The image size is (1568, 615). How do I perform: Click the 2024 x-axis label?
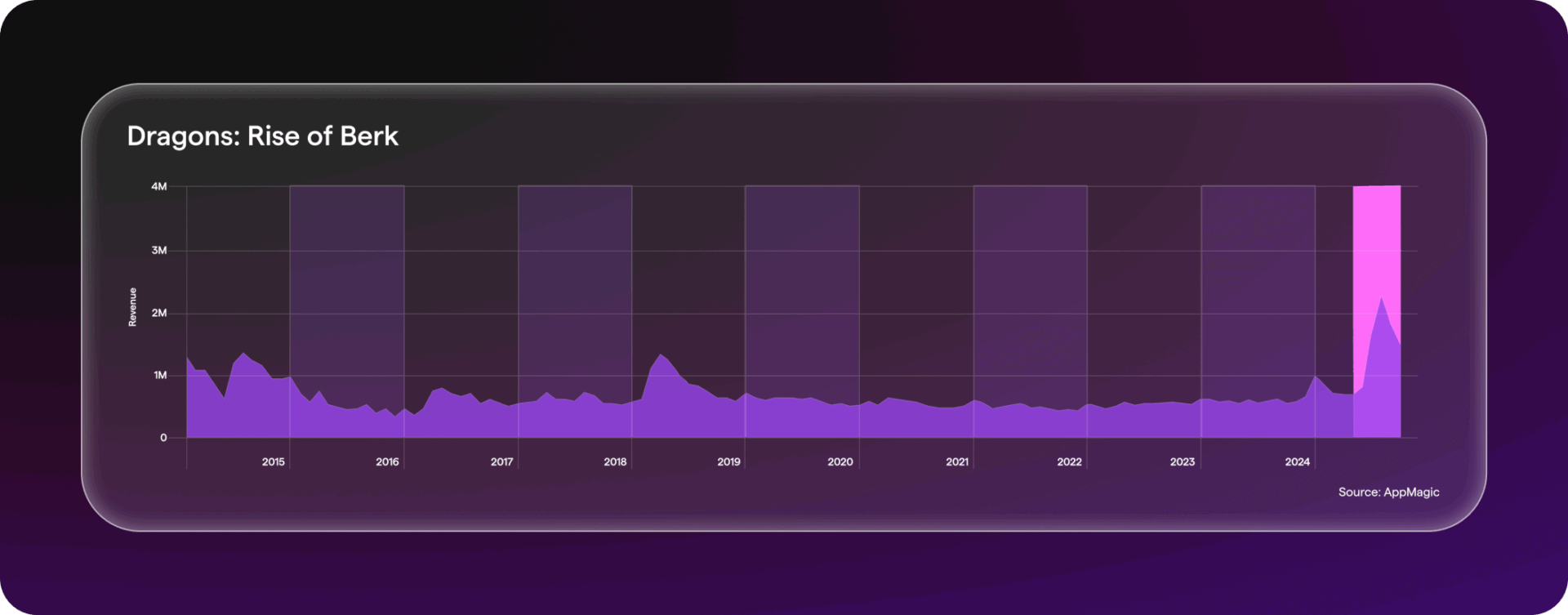click(x=1297, y=461)
